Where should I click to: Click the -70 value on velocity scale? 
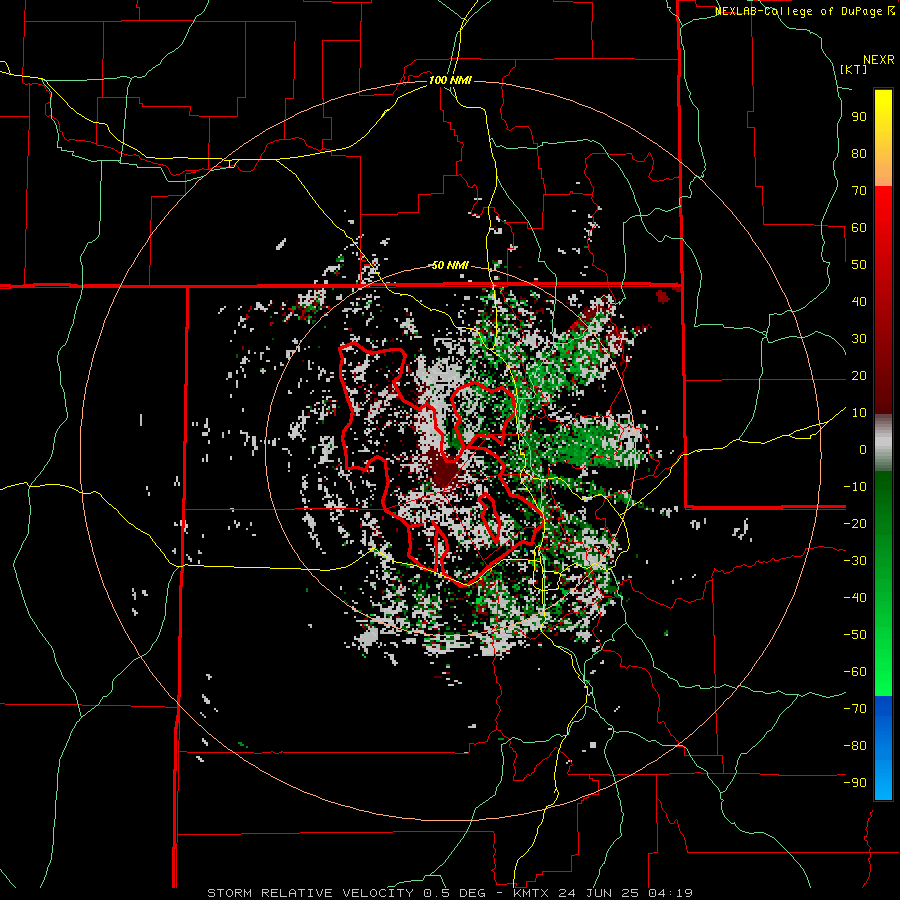pyautogui.click(x=855, y=709)
